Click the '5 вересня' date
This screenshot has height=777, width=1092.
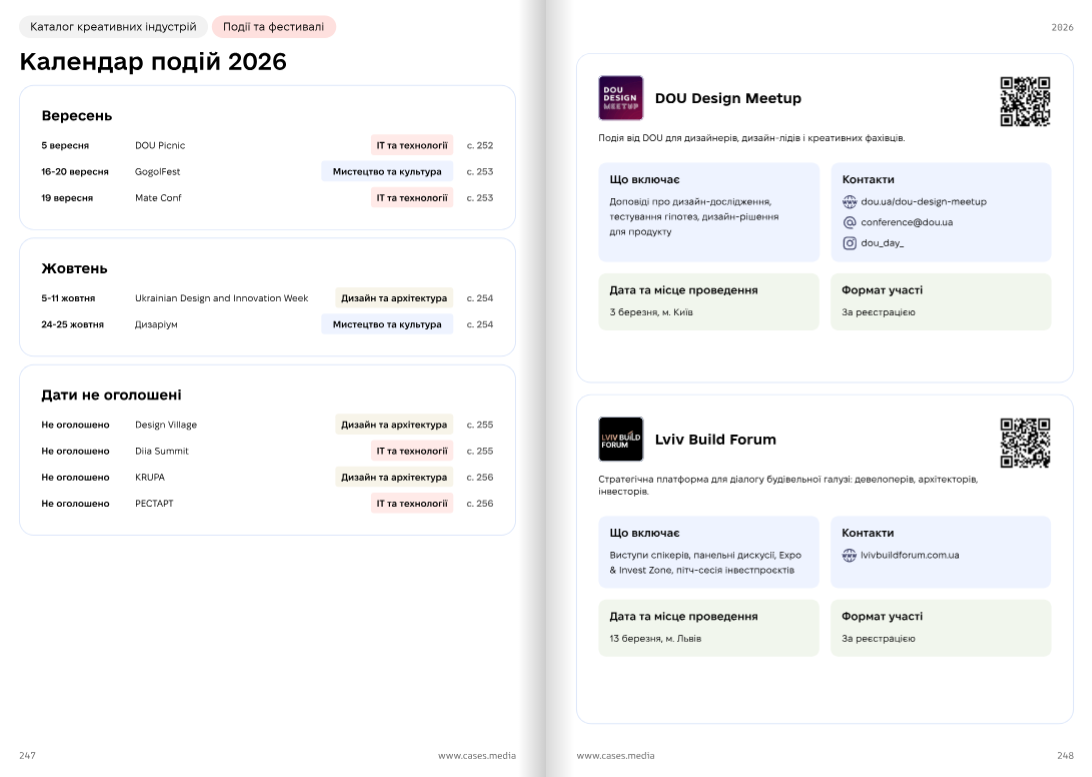[x=65, y=146]
